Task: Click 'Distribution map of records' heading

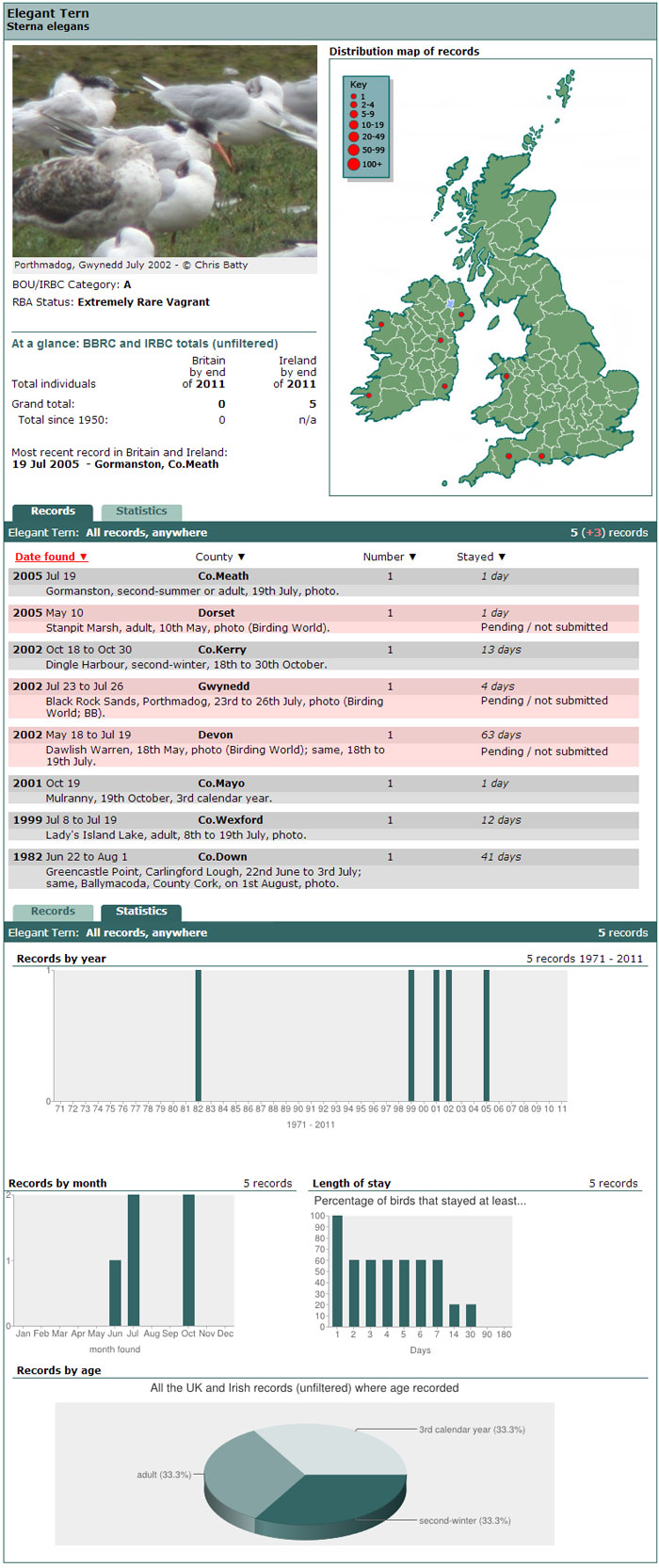Action: click(x=404, y=52)
